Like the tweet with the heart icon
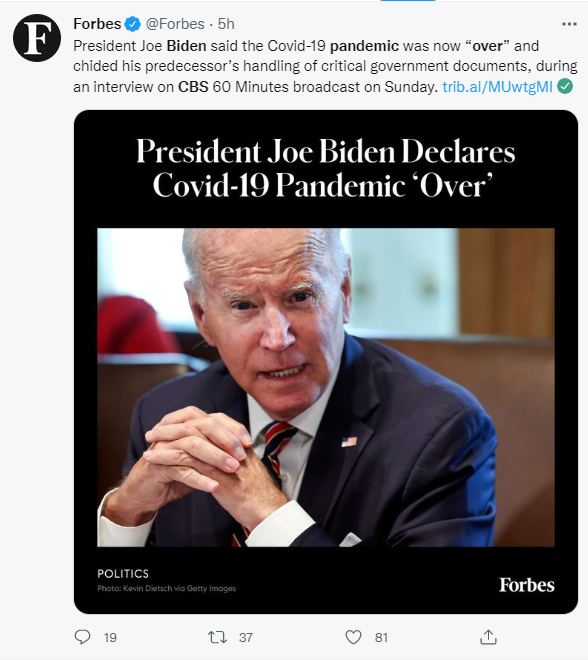588x660 pixels. coord(354,637)
